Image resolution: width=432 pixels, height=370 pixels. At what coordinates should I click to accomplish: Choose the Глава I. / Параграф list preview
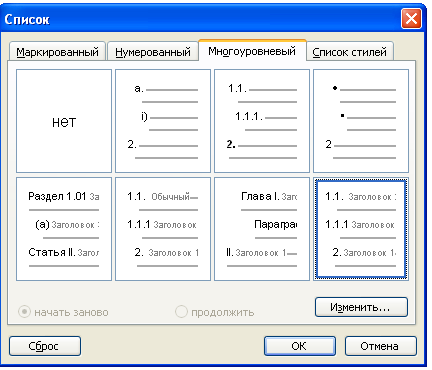click(x=262, y=229)
